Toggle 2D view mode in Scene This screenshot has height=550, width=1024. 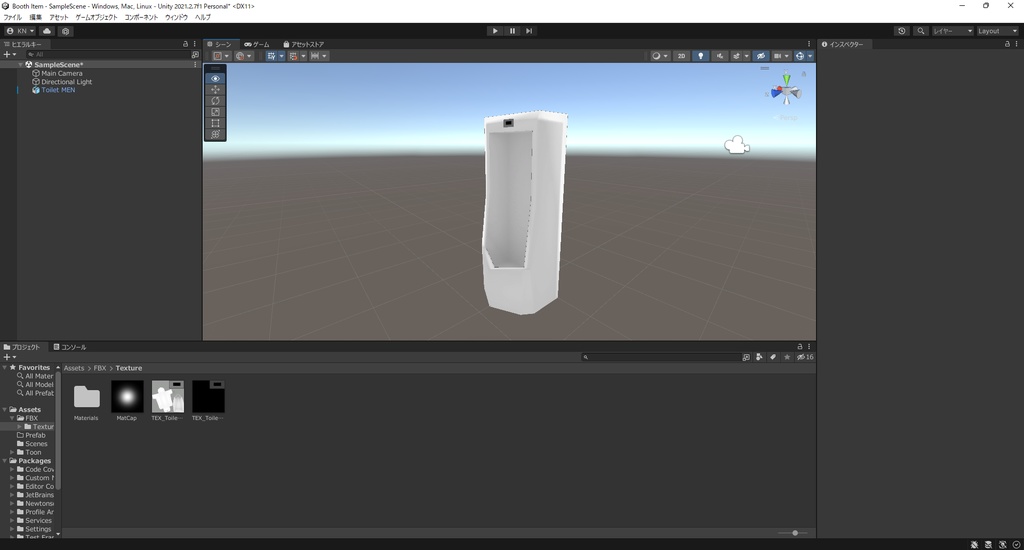pyautogui.click(x=681, y=56)
